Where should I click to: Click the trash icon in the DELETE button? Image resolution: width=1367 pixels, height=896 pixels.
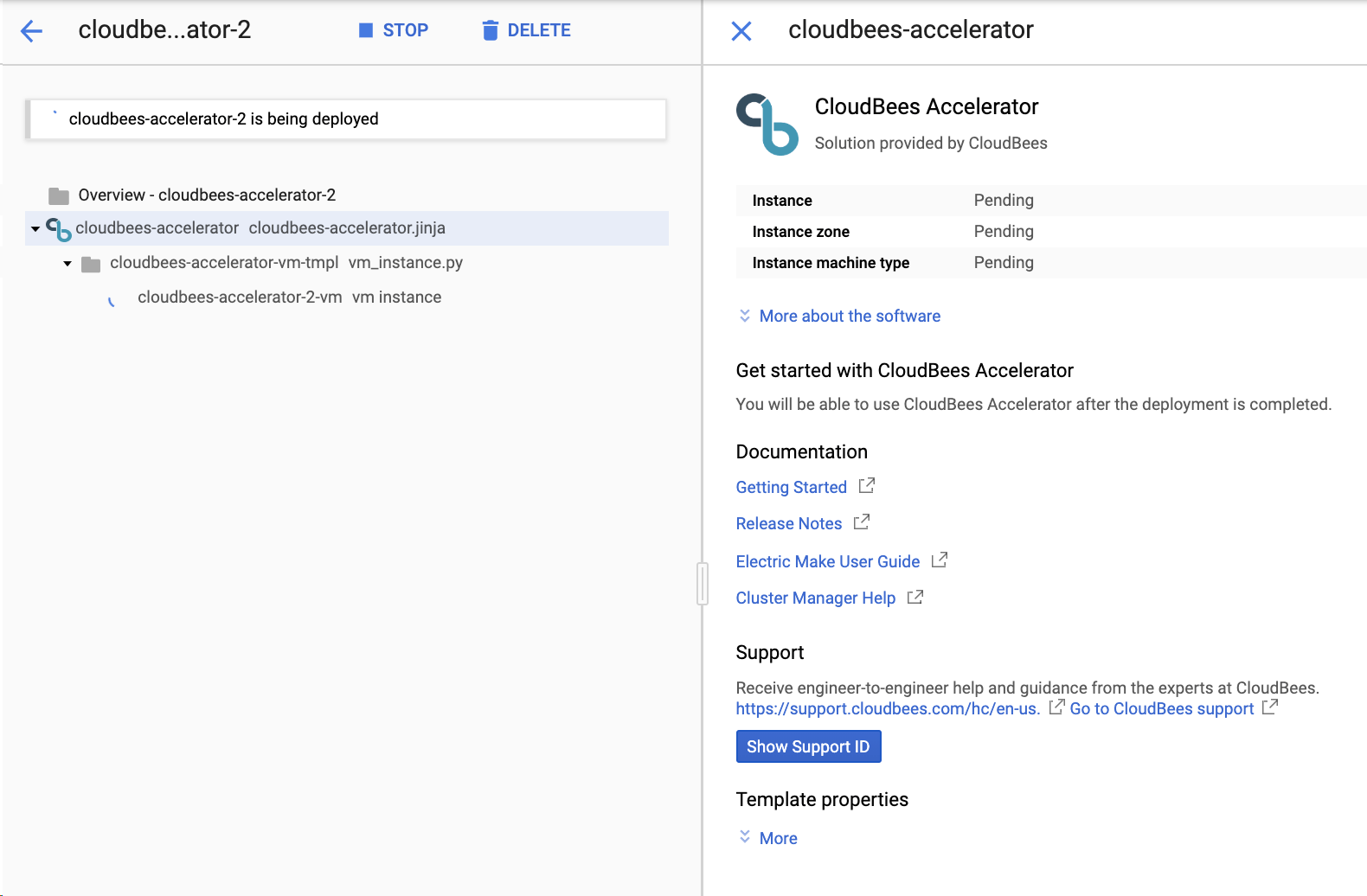point(490,30)
